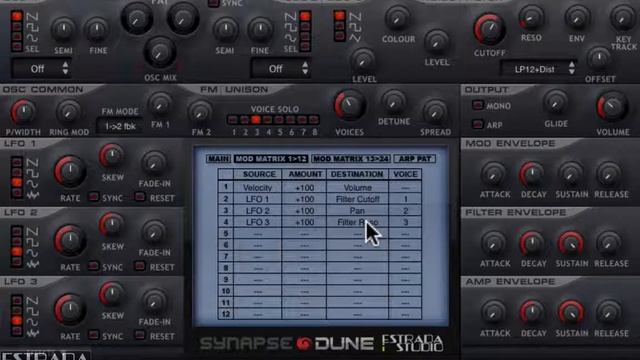Click row 1 amount +100 value
Screen dimensions: 640x360
pyautogui.click(x=304, y=188)
